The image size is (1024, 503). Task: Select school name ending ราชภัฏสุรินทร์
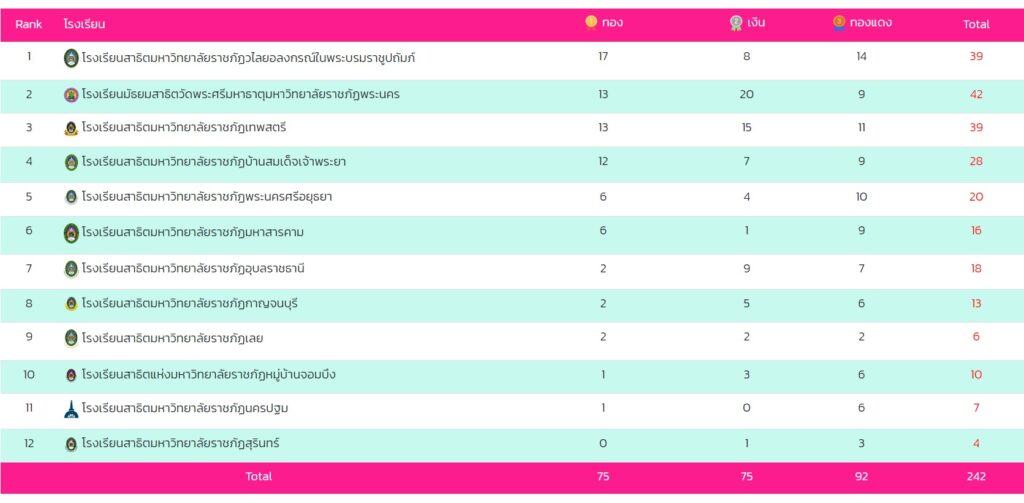[x=180, y=444]
